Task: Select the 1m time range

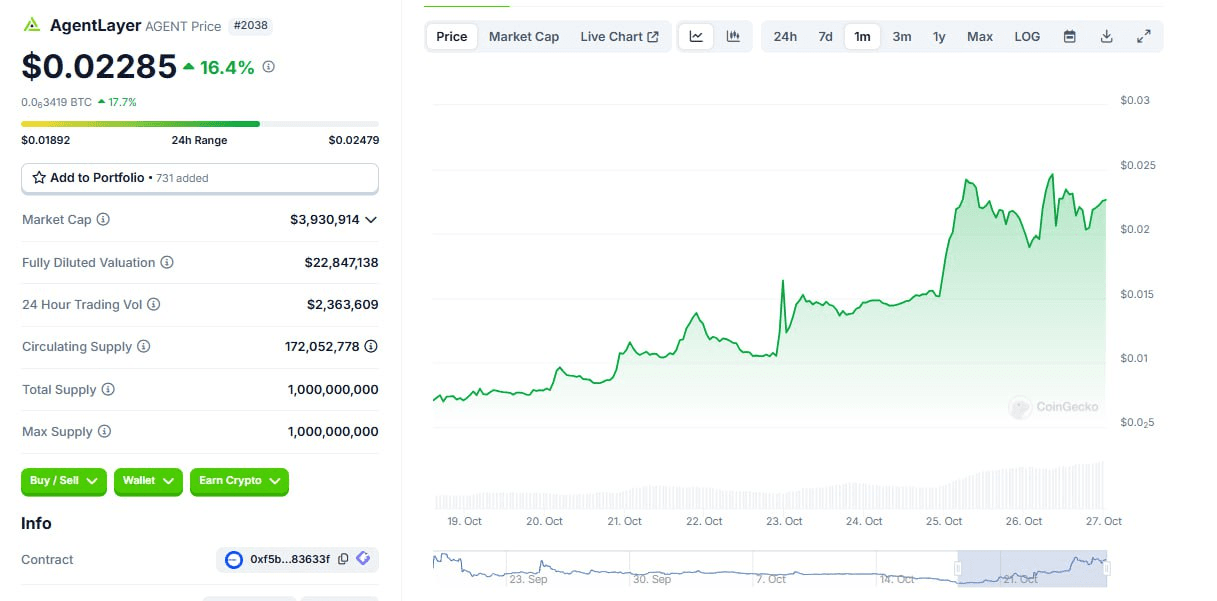Action: point(862,37)
